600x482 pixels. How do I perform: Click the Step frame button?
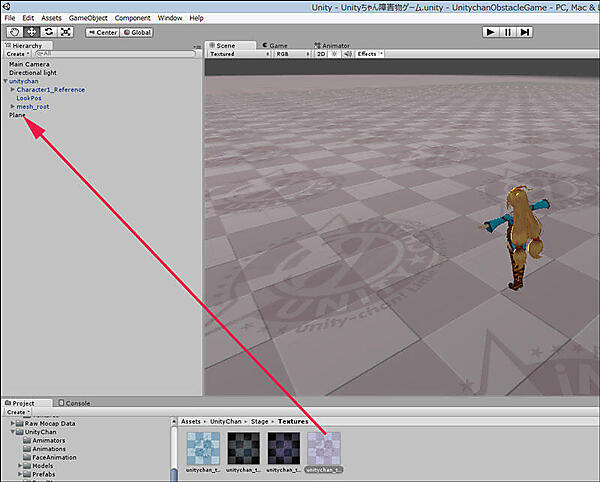[525, 32]
